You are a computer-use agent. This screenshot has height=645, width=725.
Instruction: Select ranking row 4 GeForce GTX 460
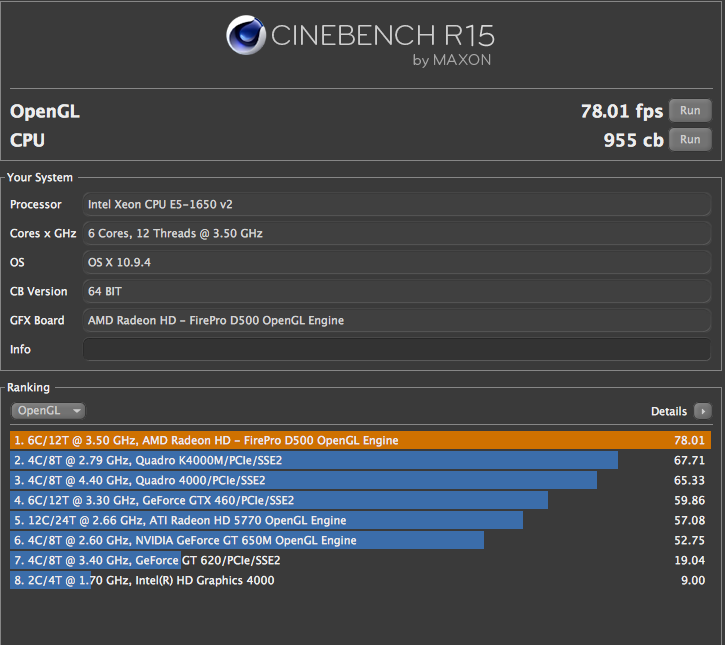(360, 500)
